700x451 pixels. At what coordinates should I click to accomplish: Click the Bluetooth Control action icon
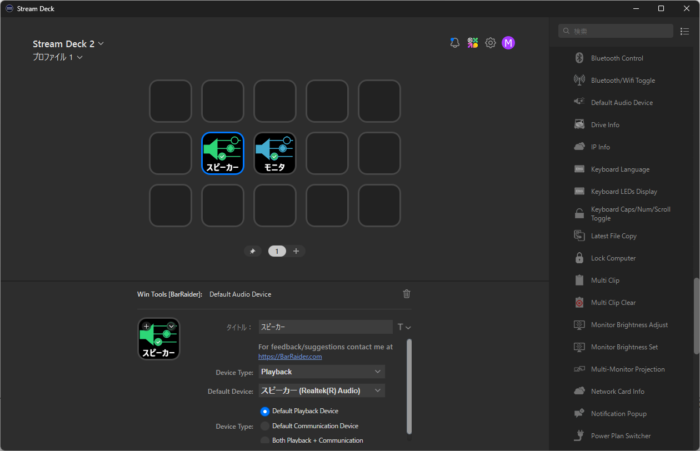[579, 58]
